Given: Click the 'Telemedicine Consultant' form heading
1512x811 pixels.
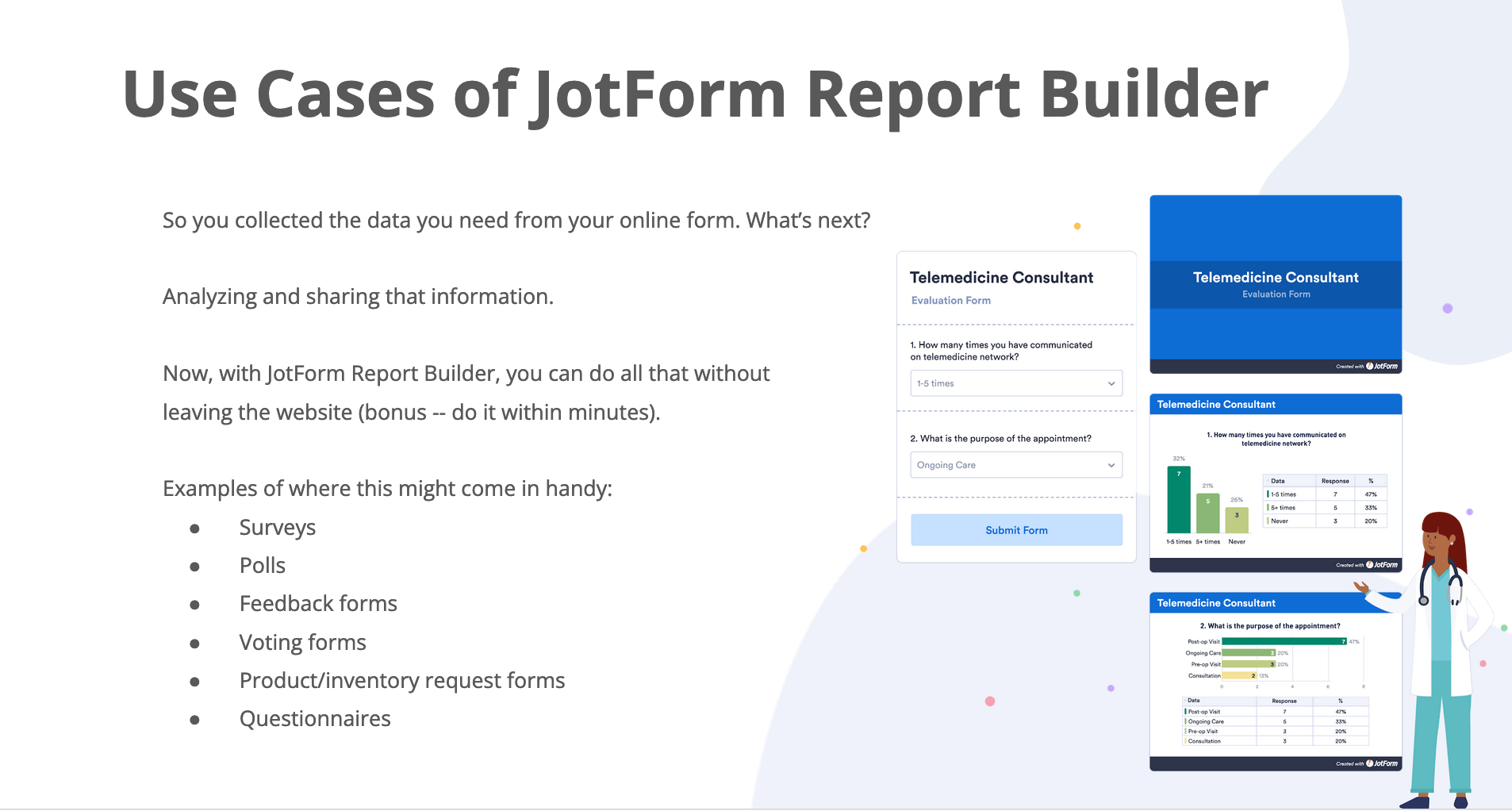Looking at the screenshot, I should pos(1001,278).
